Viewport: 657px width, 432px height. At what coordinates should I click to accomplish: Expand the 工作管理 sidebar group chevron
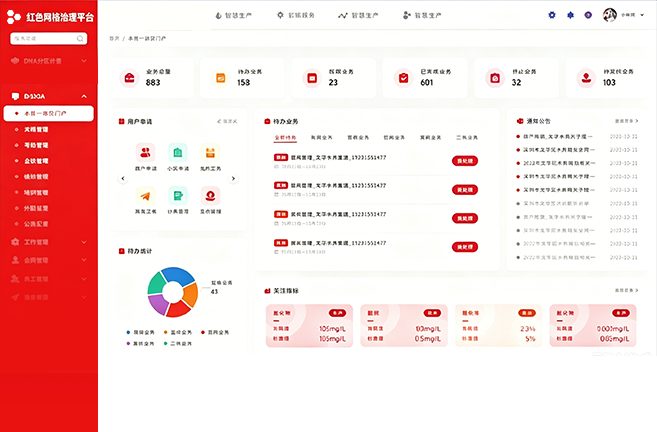click(84, 242)
